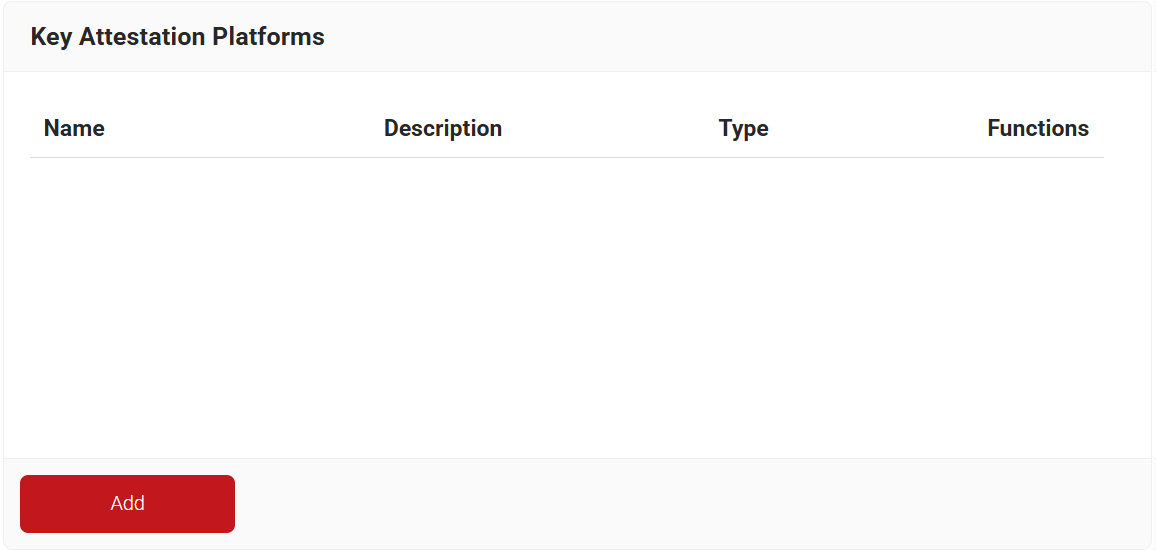
Task: Click the red Add button
Action: [x=128, y=504]
